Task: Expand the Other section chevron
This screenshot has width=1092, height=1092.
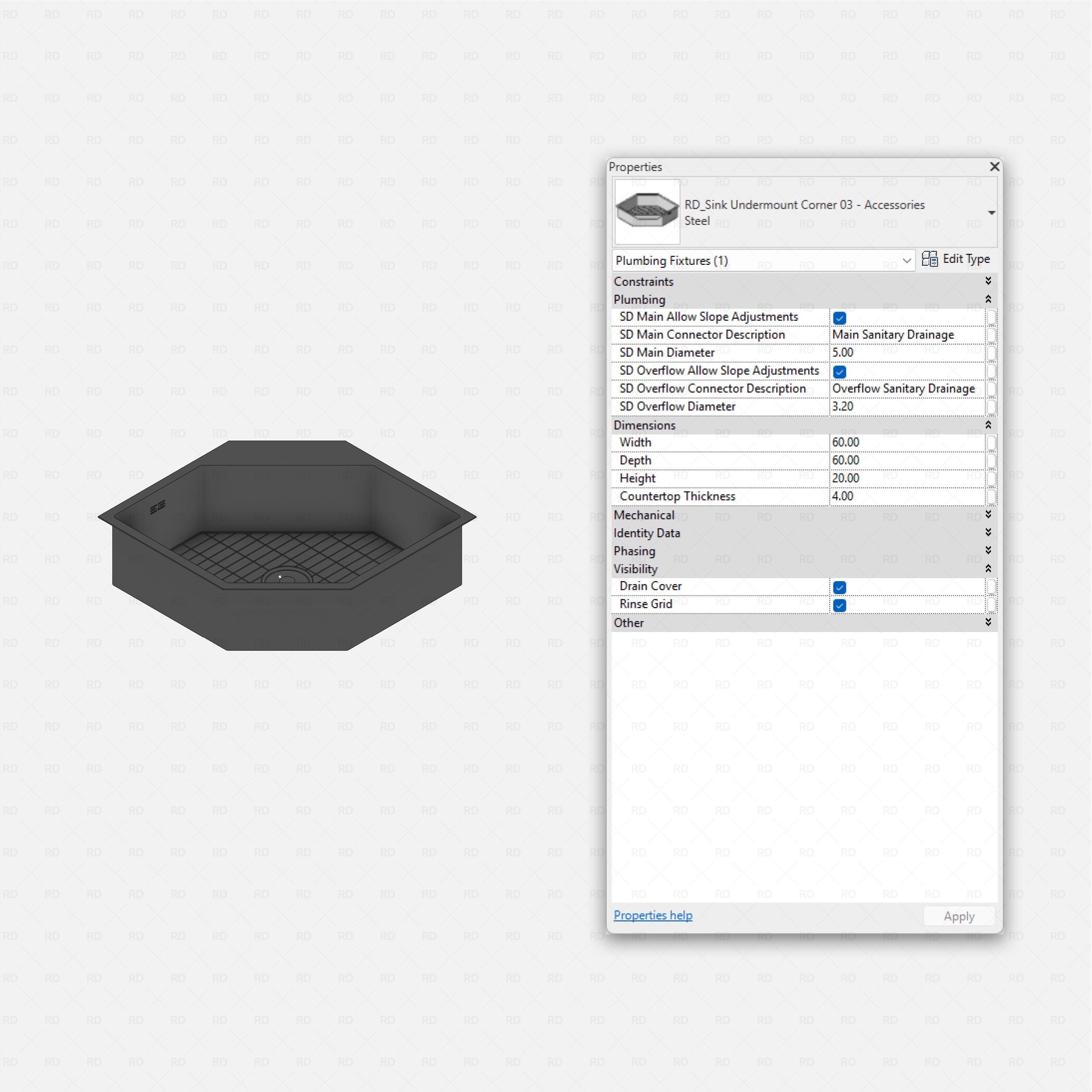Action: pos(988,622)
